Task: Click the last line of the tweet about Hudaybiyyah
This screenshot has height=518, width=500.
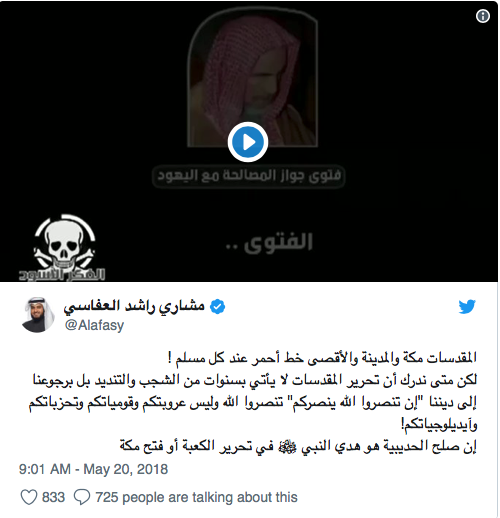Action: pos(298,446)
